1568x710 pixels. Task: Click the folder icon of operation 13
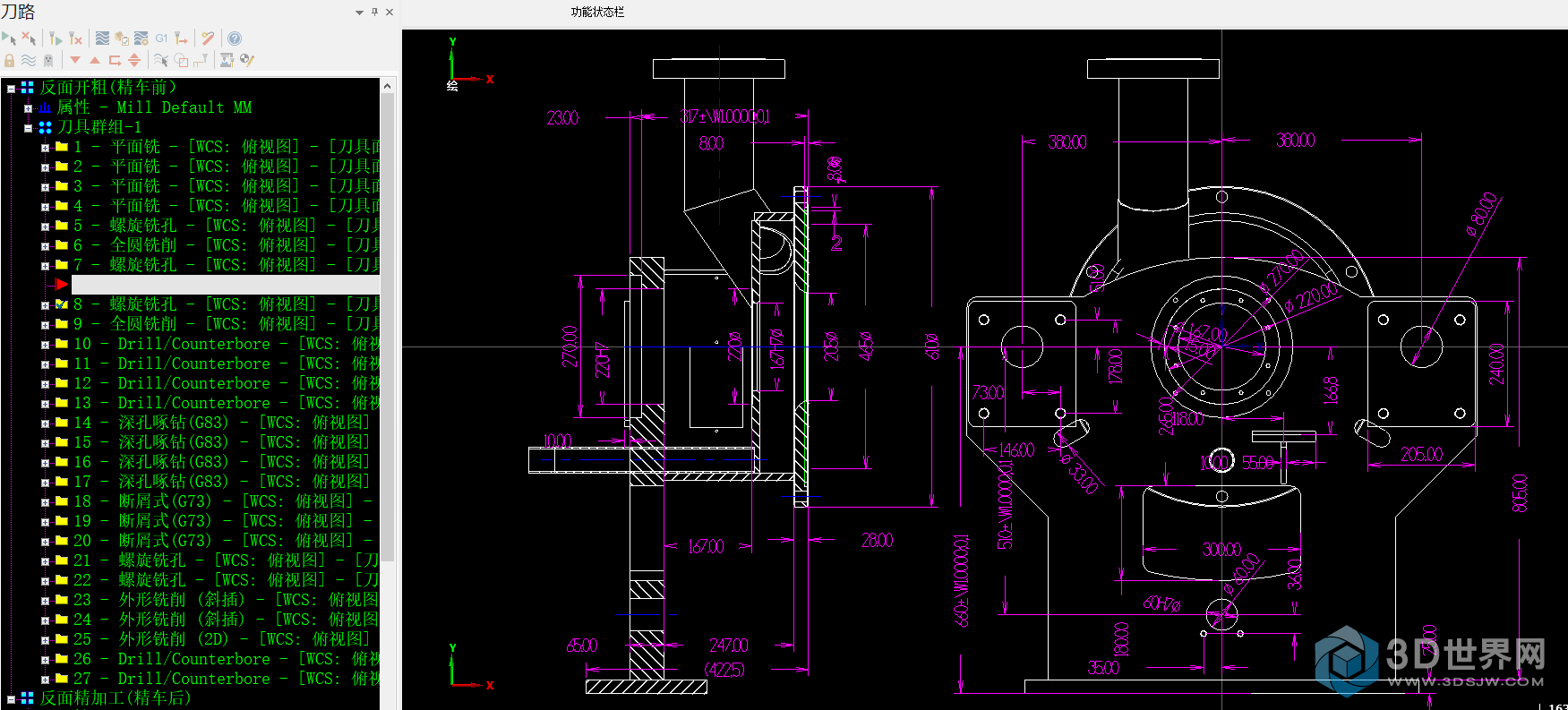tap(62, 403)
